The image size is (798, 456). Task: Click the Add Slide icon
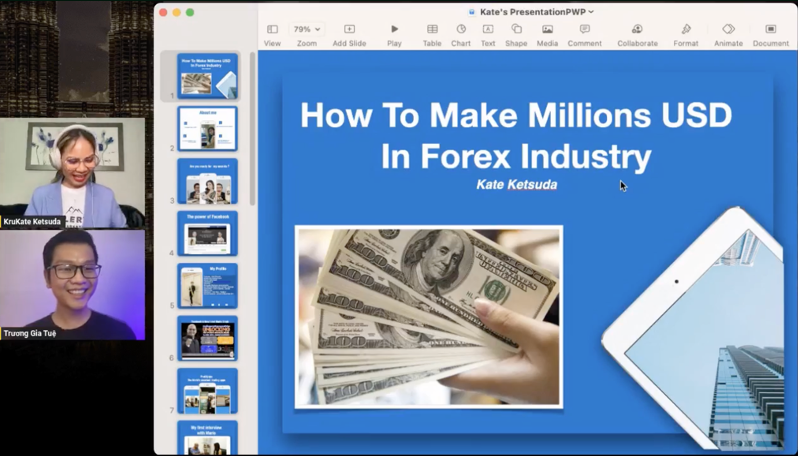coord(349,30)
